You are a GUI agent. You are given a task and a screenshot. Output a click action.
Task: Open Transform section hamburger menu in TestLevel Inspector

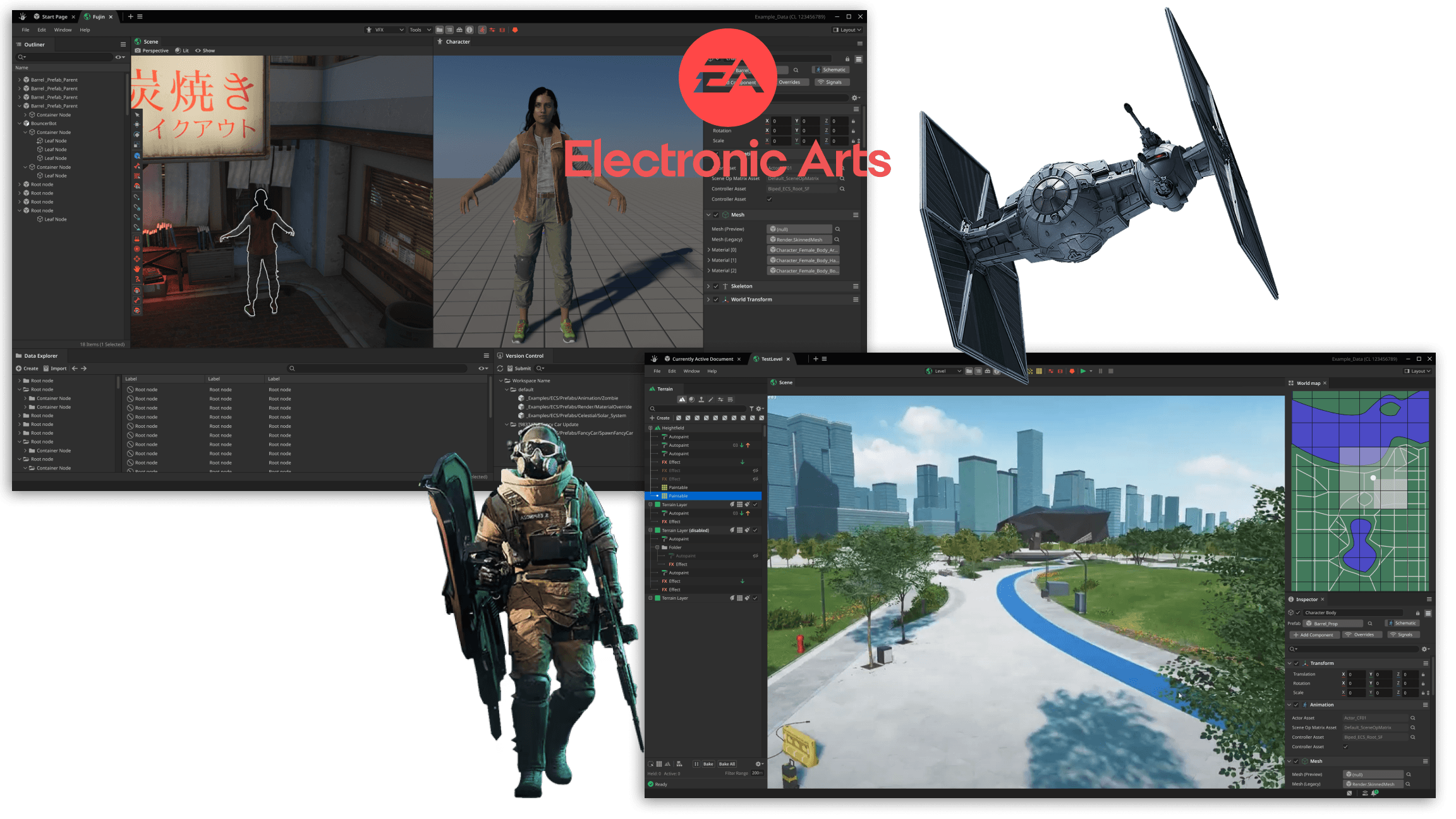[1426, 663]
